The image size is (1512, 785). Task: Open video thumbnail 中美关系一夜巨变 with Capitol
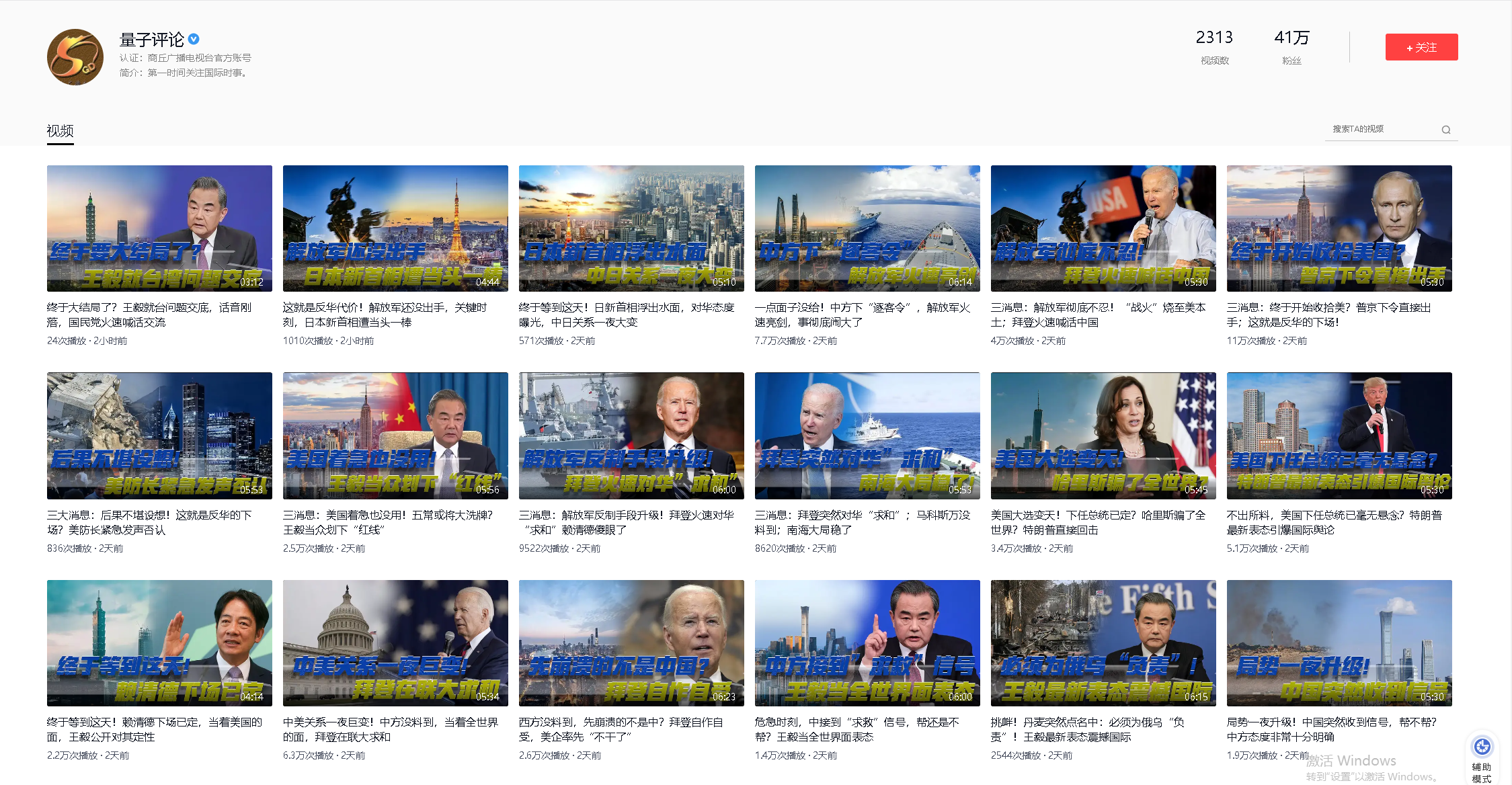395,643
